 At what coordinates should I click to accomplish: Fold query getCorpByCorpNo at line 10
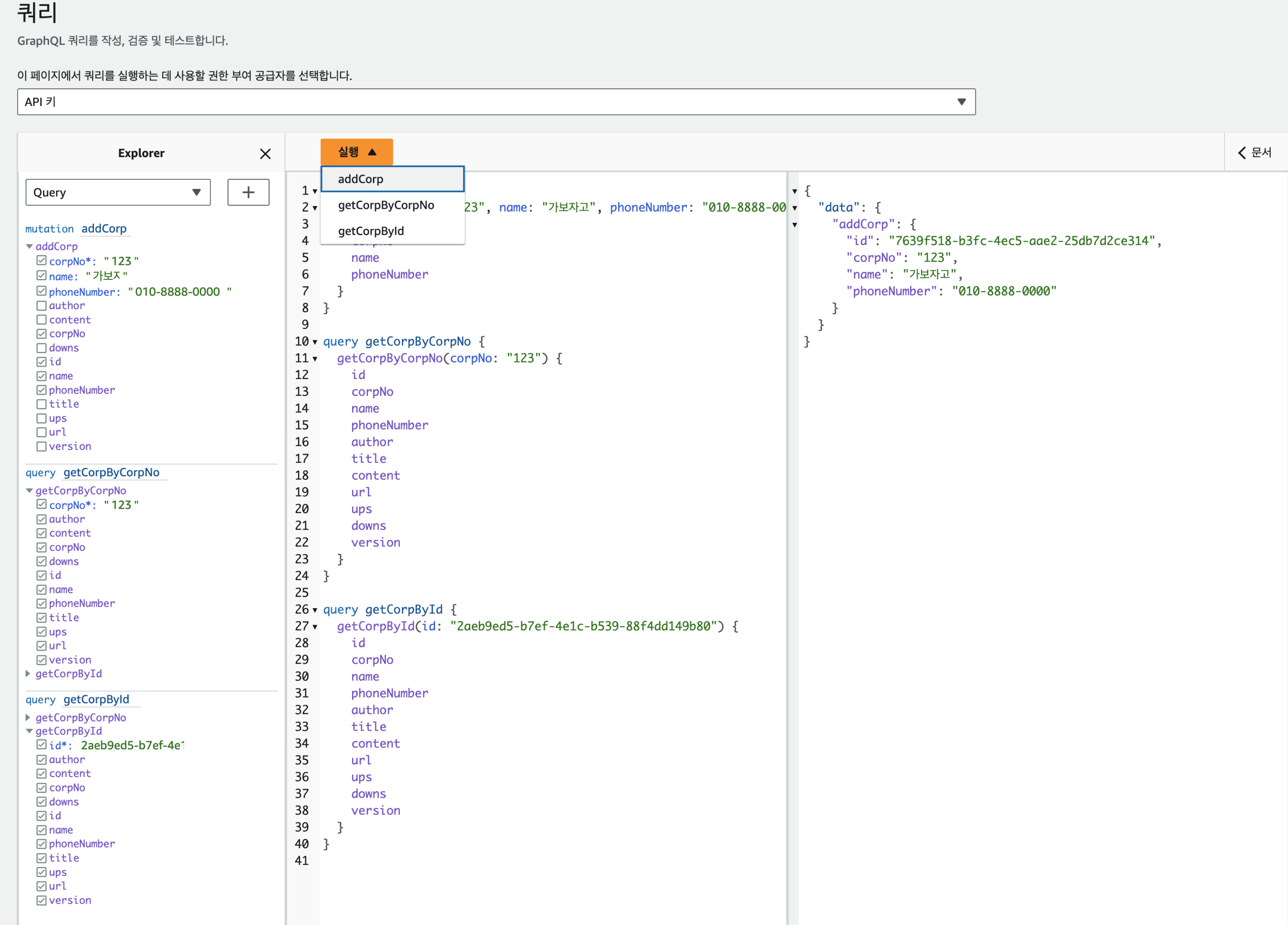click(315, 342)
